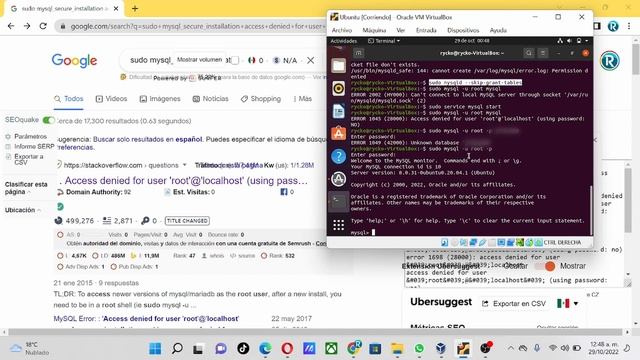The width and height of the screenshot is (640, 360).
Task: Open the terminal hamburger menu
Action: (543, 53)
